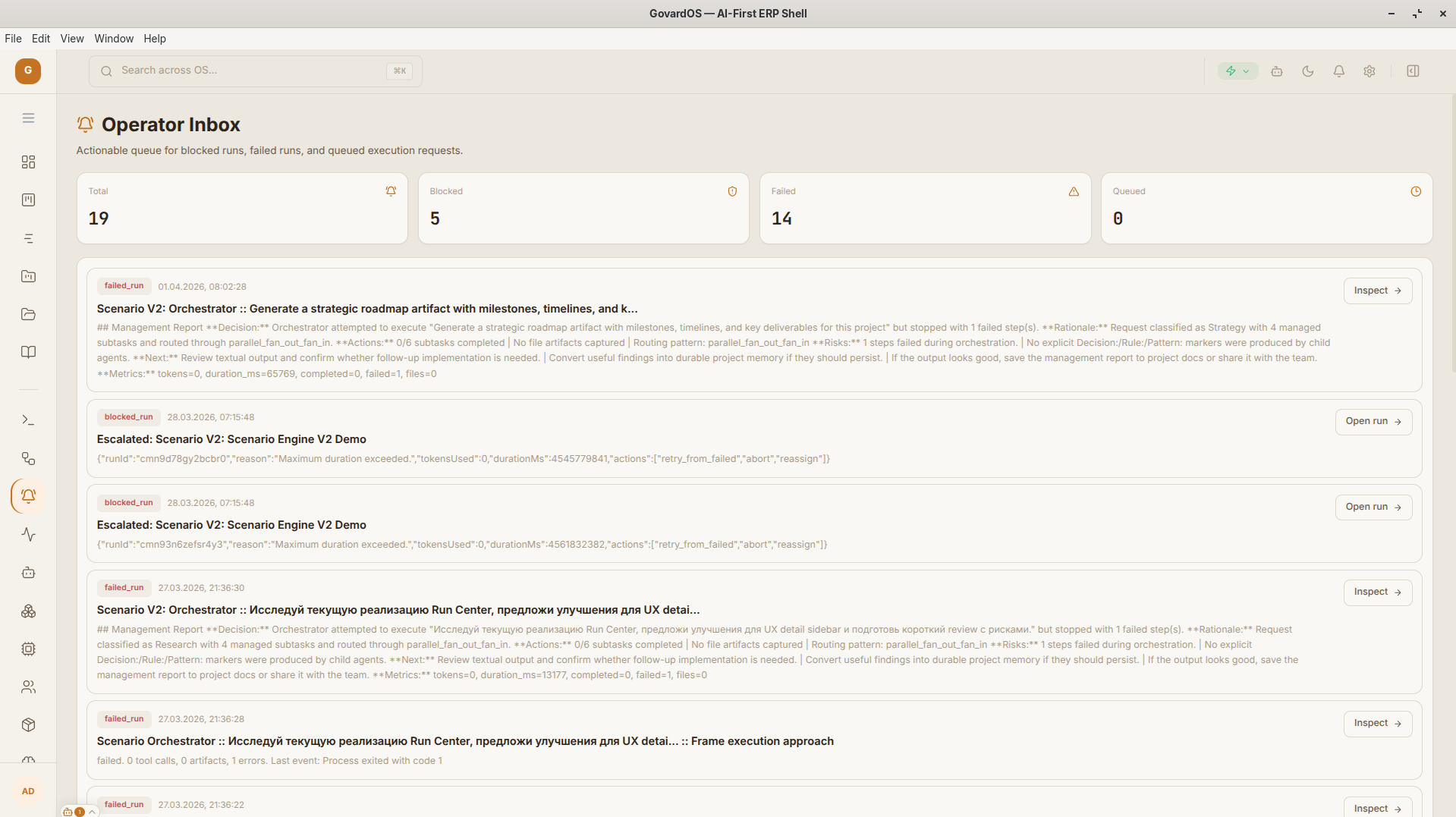Open the project folder icon with board
The height and width of the screenshot is (817, 1456).
(28, 277)
